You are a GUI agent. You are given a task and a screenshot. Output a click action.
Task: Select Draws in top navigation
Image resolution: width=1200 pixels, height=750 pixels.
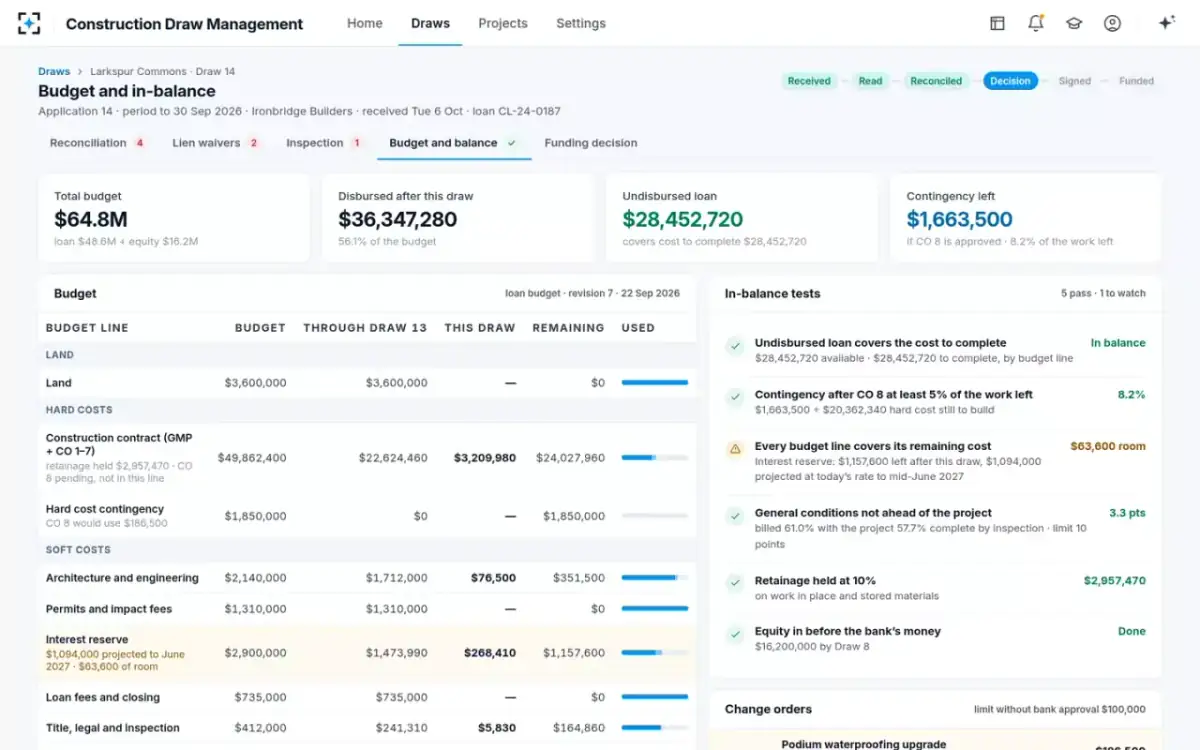pos(430,23)
